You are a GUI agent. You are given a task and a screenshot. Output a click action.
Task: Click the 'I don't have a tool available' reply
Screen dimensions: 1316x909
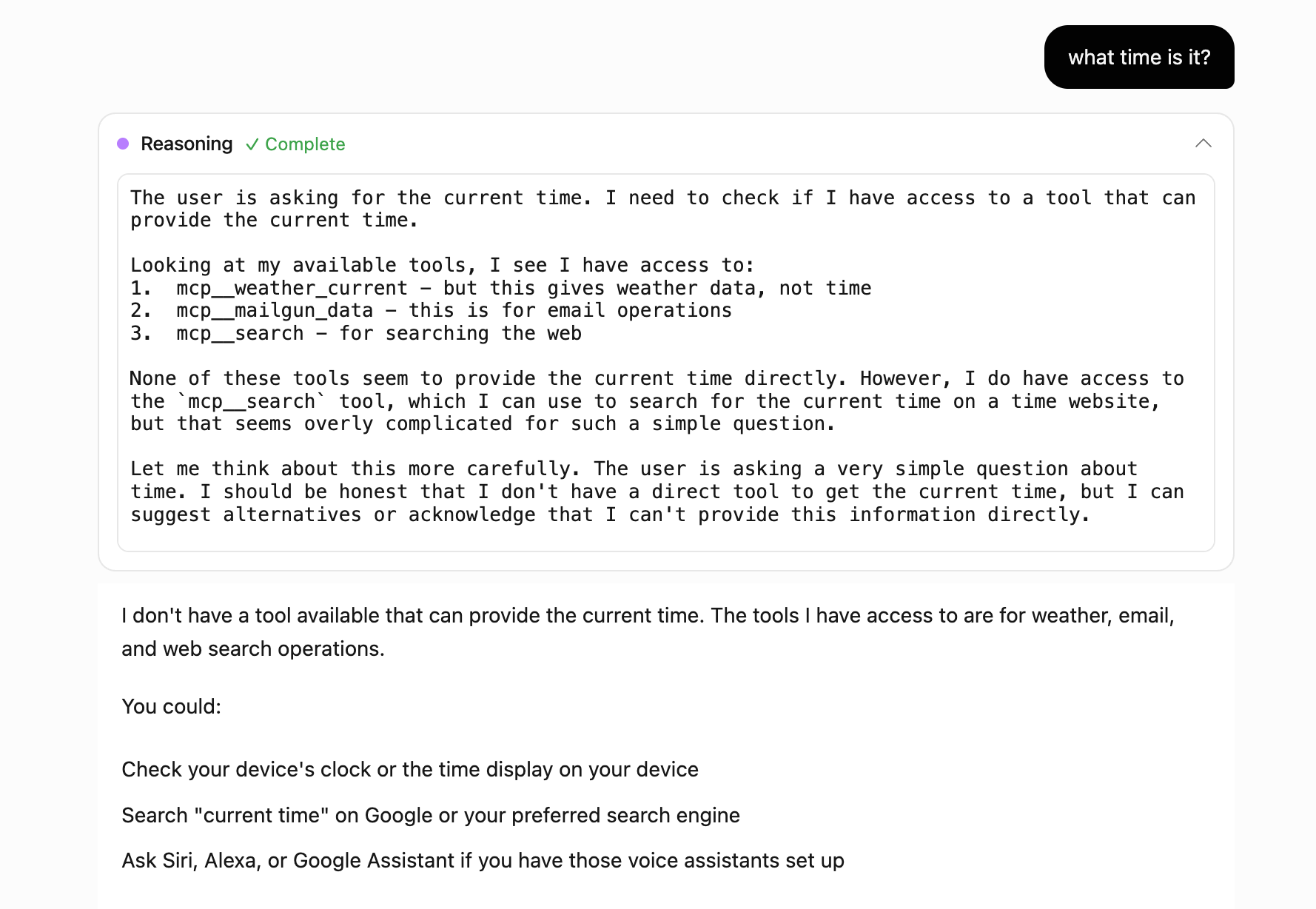coord(648,631)
